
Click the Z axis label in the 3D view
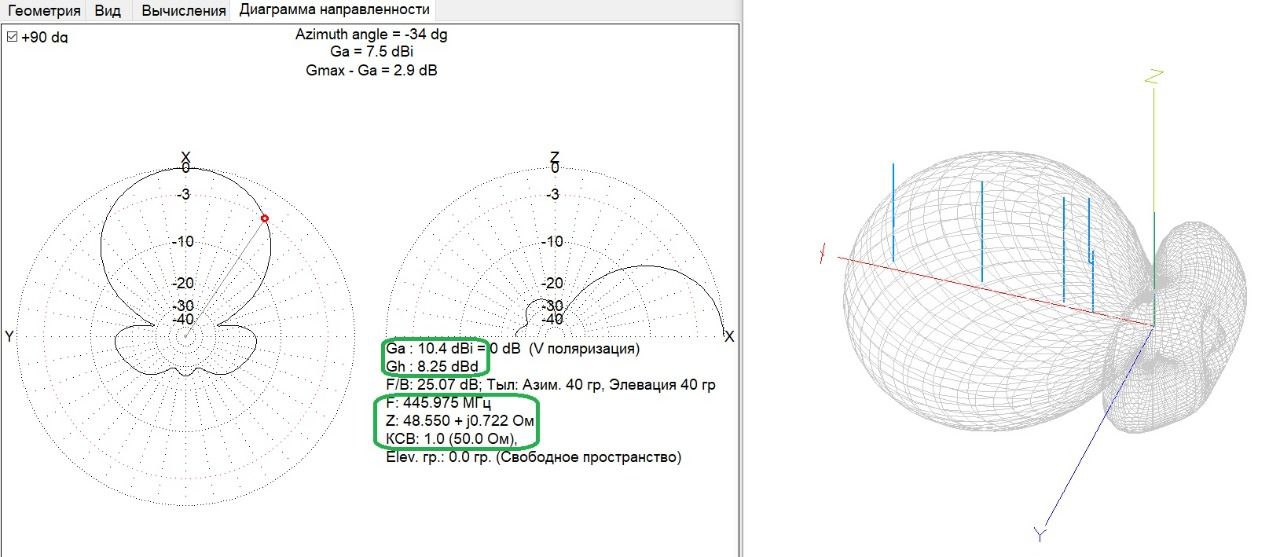pyautogui.click(x=1154, y=76)
